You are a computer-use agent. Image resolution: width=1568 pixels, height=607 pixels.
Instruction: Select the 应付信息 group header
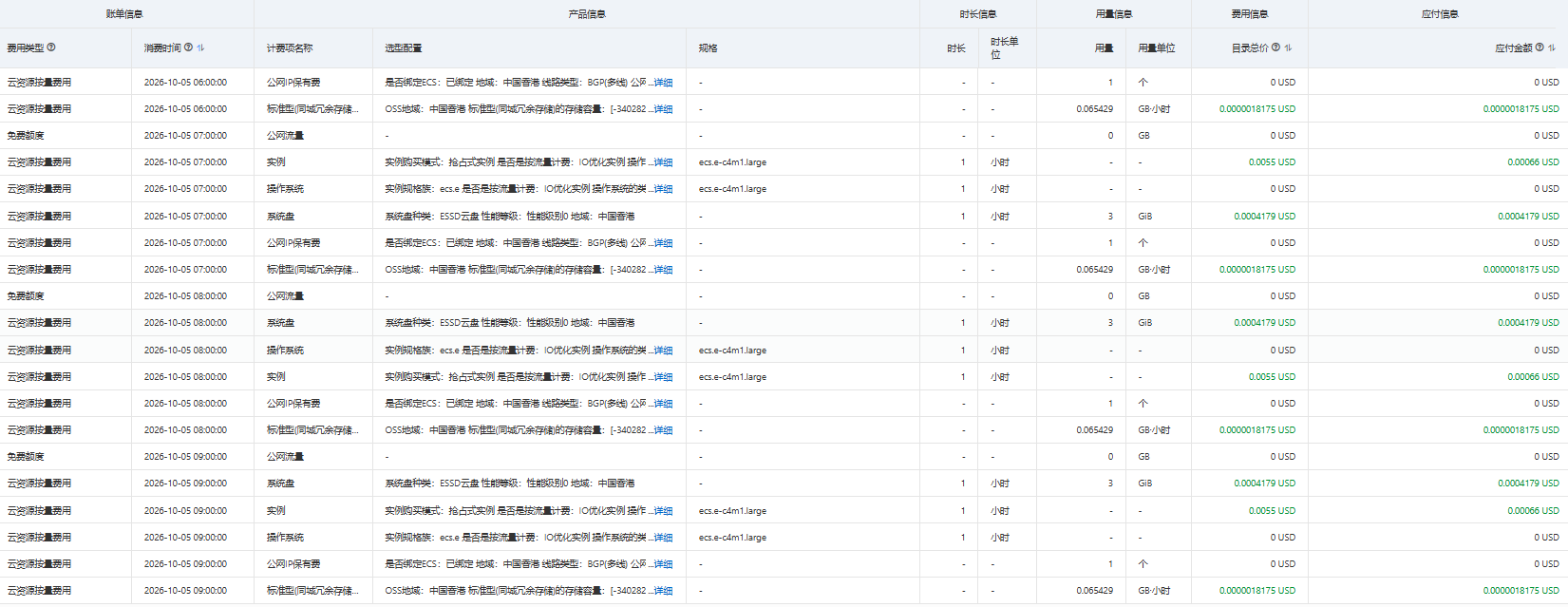point(1440,14)
